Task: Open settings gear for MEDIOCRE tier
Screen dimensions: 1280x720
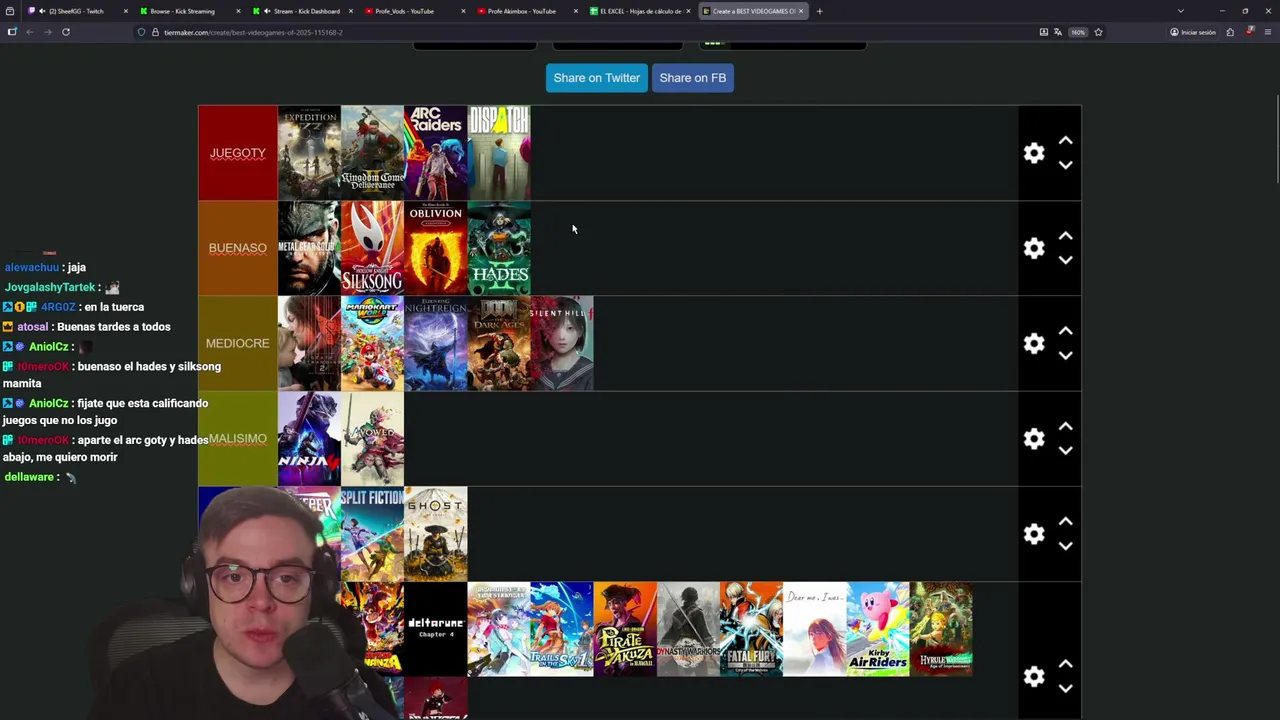Action: (x=1034, y=343)
